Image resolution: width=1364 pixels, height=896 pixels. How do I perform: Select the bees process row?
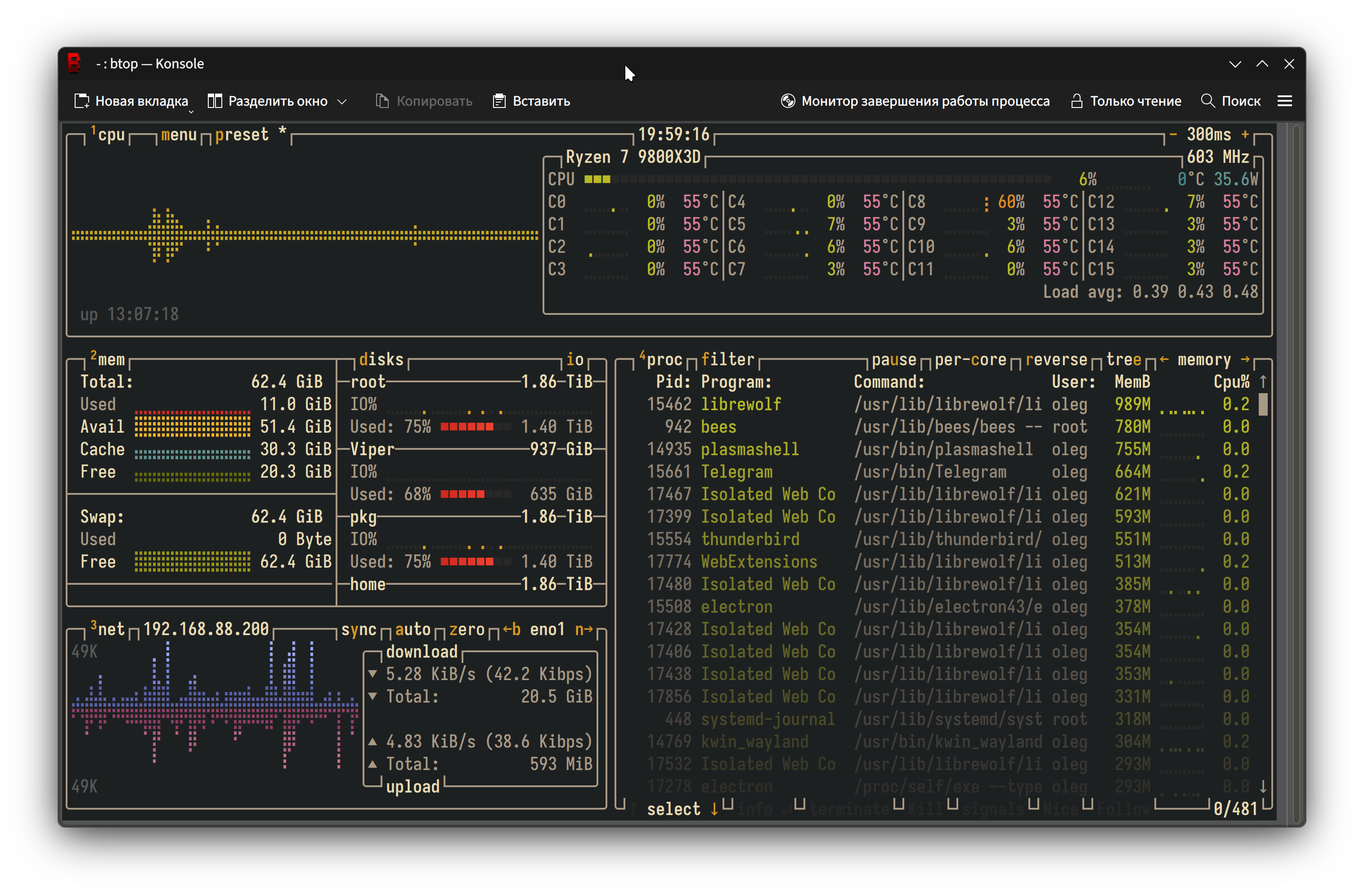click(947, 427)
